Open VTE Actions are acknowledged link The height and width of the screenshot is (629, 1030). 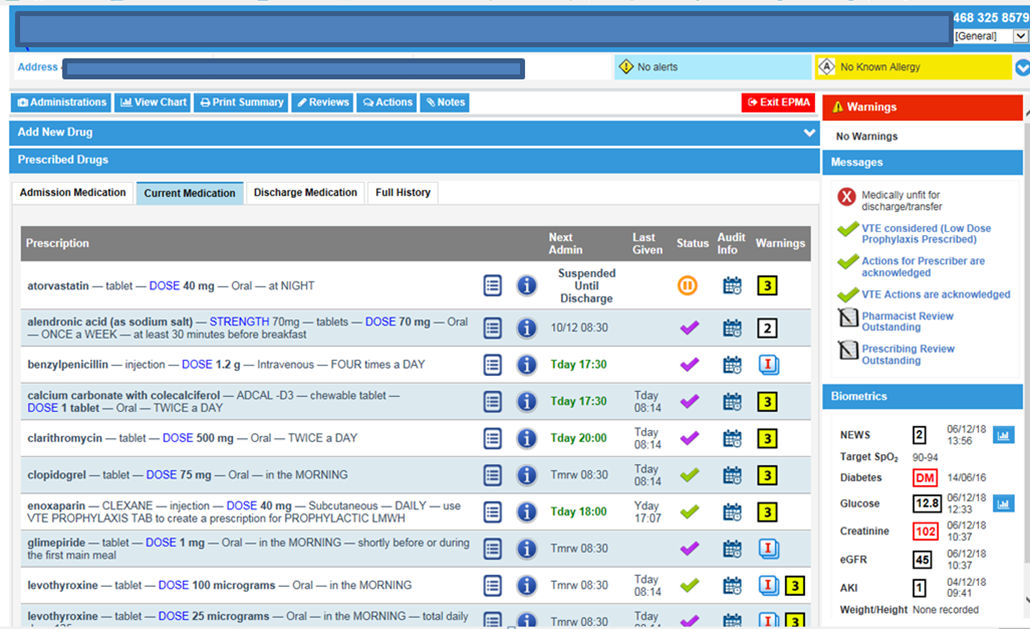[x=936, y=294]
